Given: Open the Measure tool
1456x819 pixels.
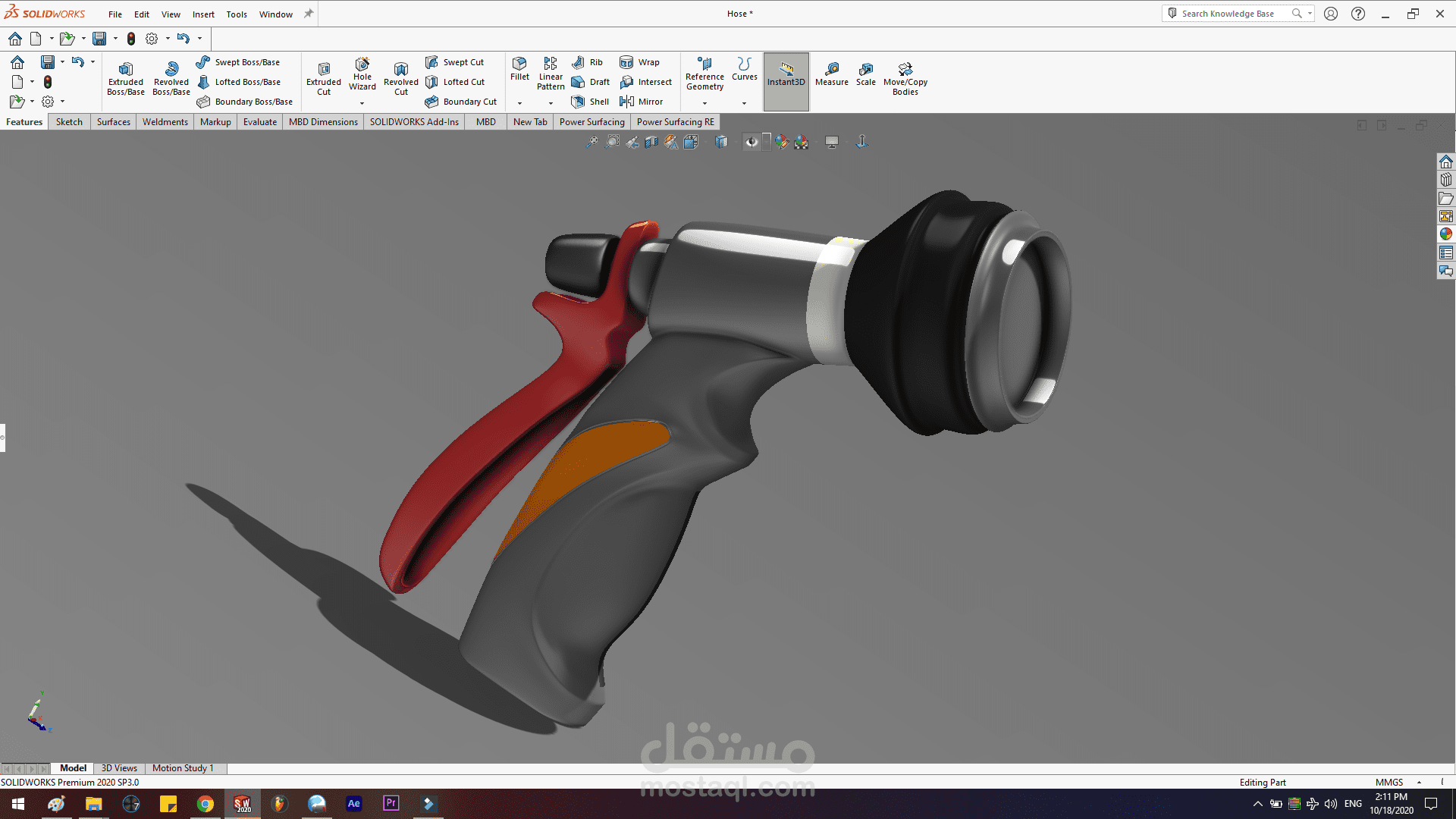Looking at the screenshot, I should pos(831,74).
